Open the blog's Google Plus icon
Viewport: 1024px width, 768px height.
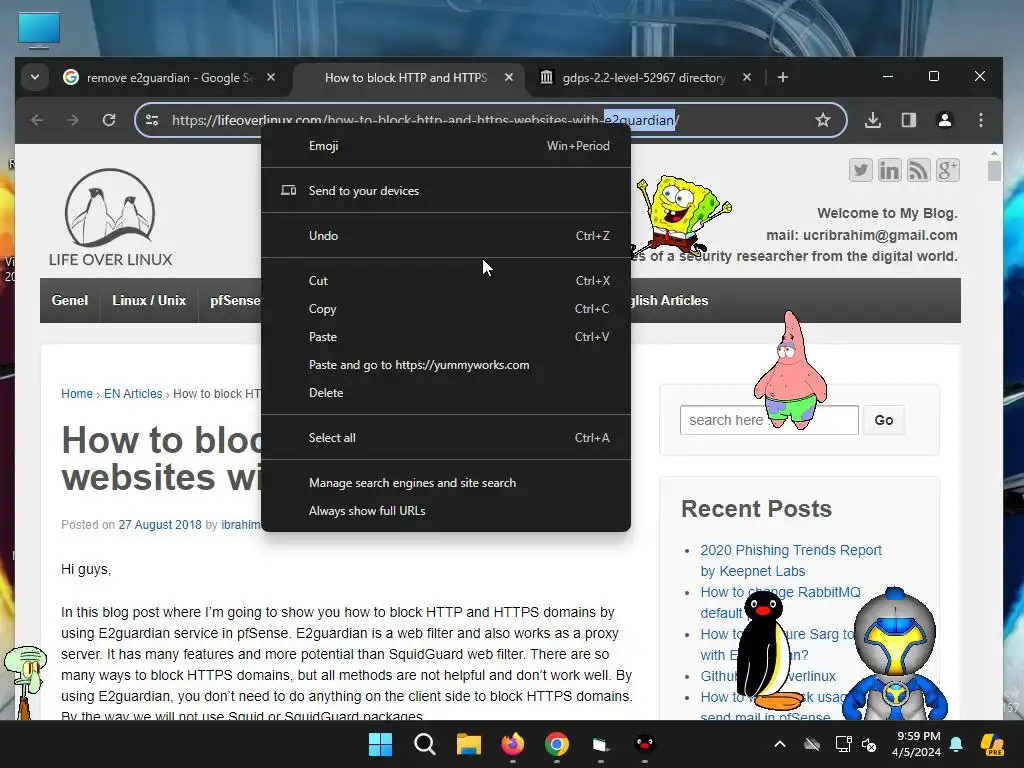tap(948, 170)
